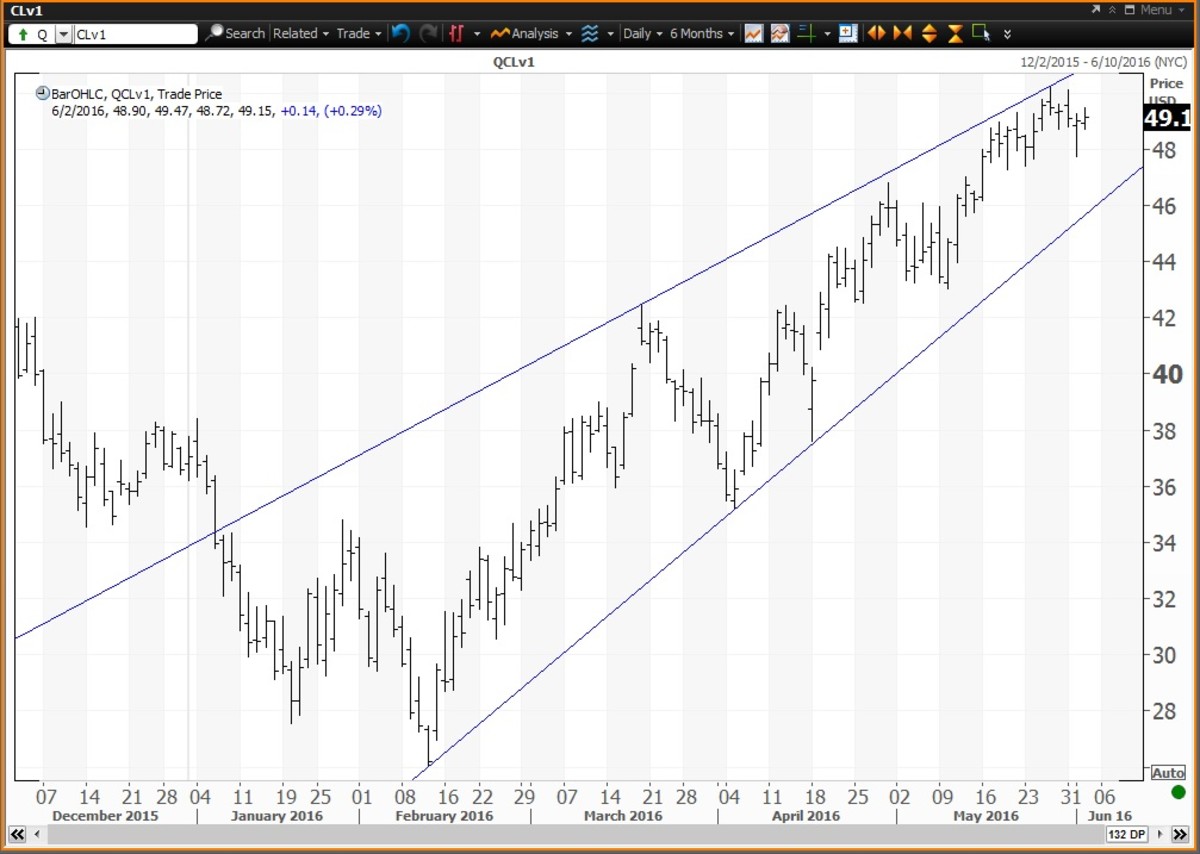
Task: Click the 132 DP data points box
Action: point(1128,833)
